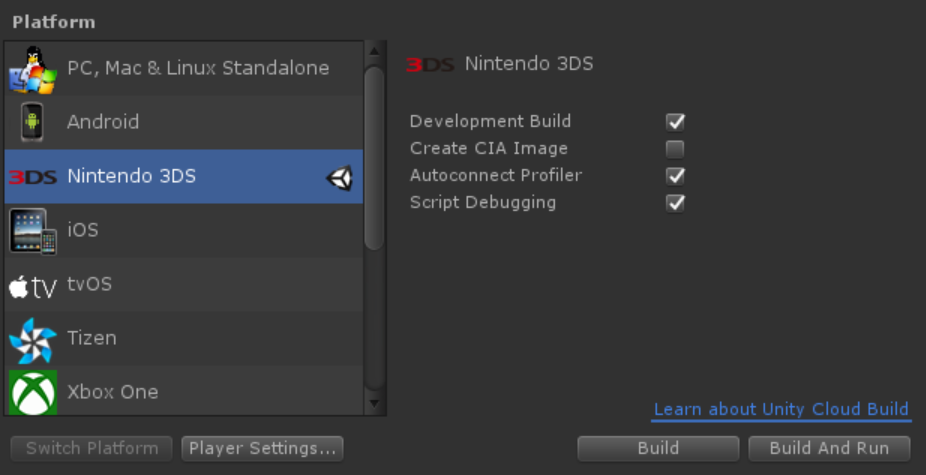926x475 pixels.
Task: Click the Build And Run button
Action: (829, 448)
